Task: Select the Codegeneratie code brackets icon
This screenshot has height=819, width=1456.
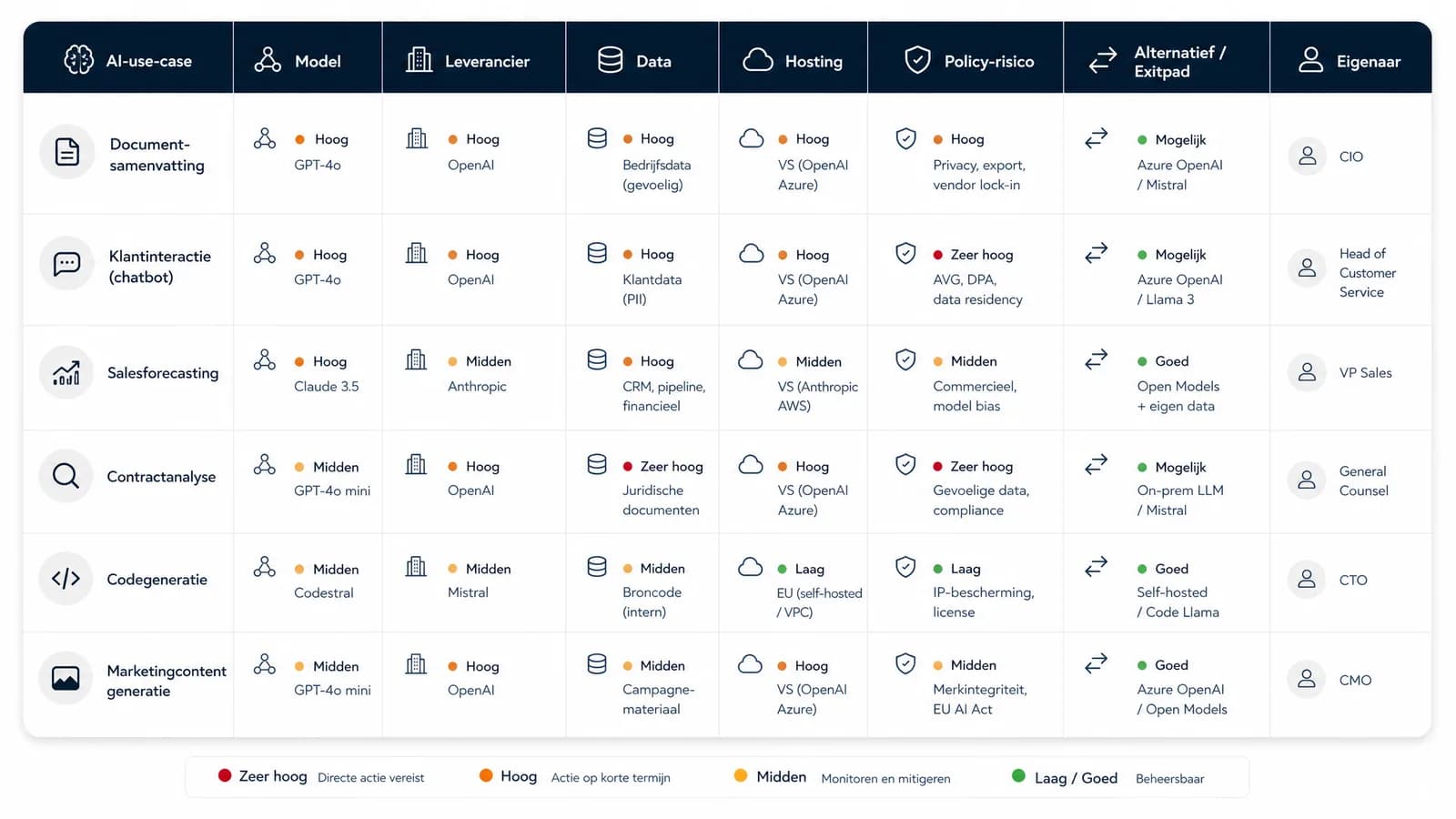Action: (x=66, y=579)
